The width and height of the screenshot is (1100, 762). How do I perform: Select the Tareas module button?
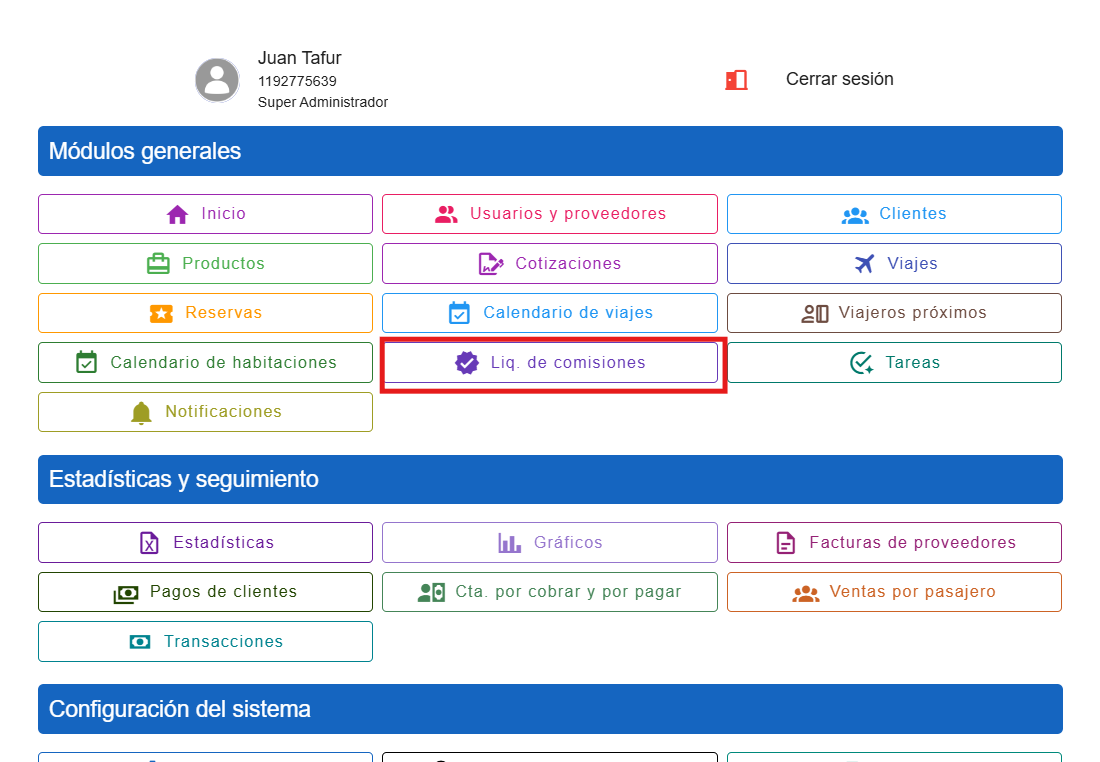(x=894, y=363)
